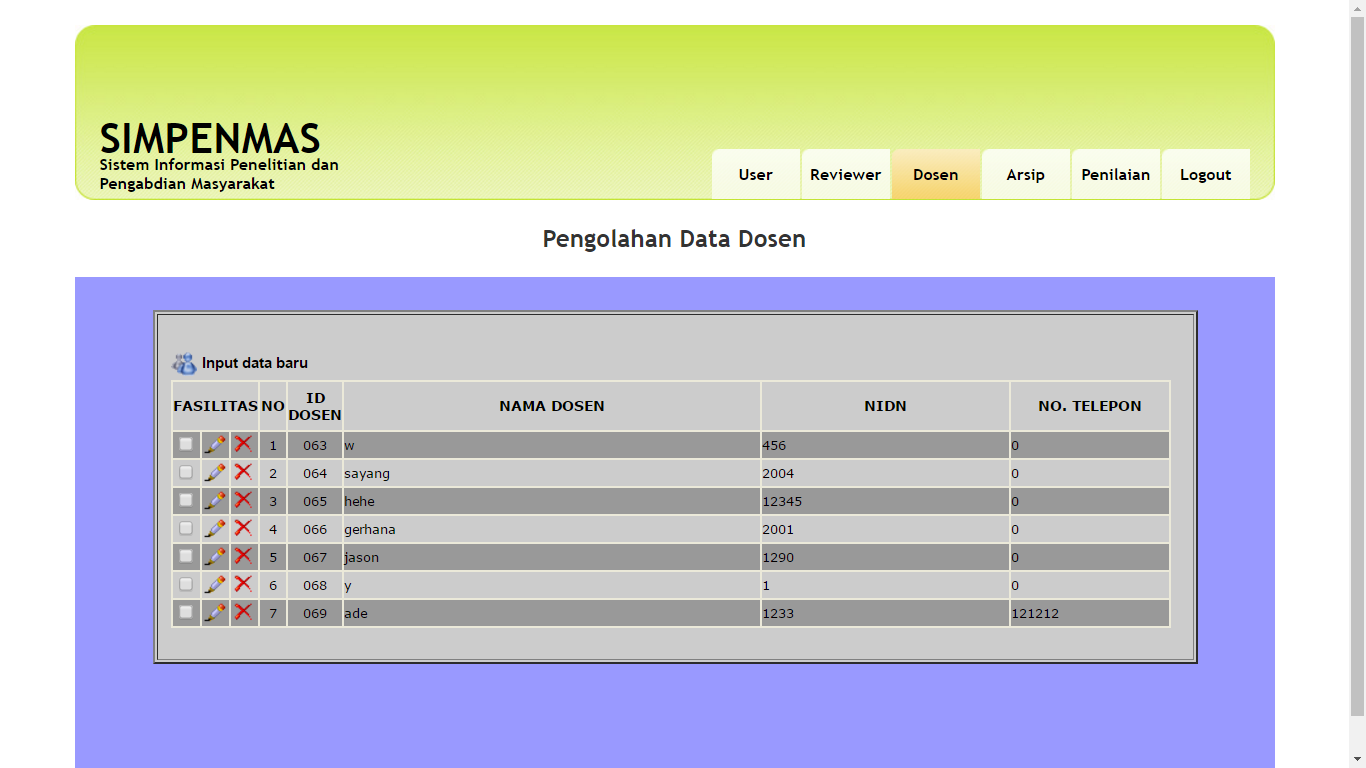
Task: Open the User tab
Action: [x=756, y=175]
